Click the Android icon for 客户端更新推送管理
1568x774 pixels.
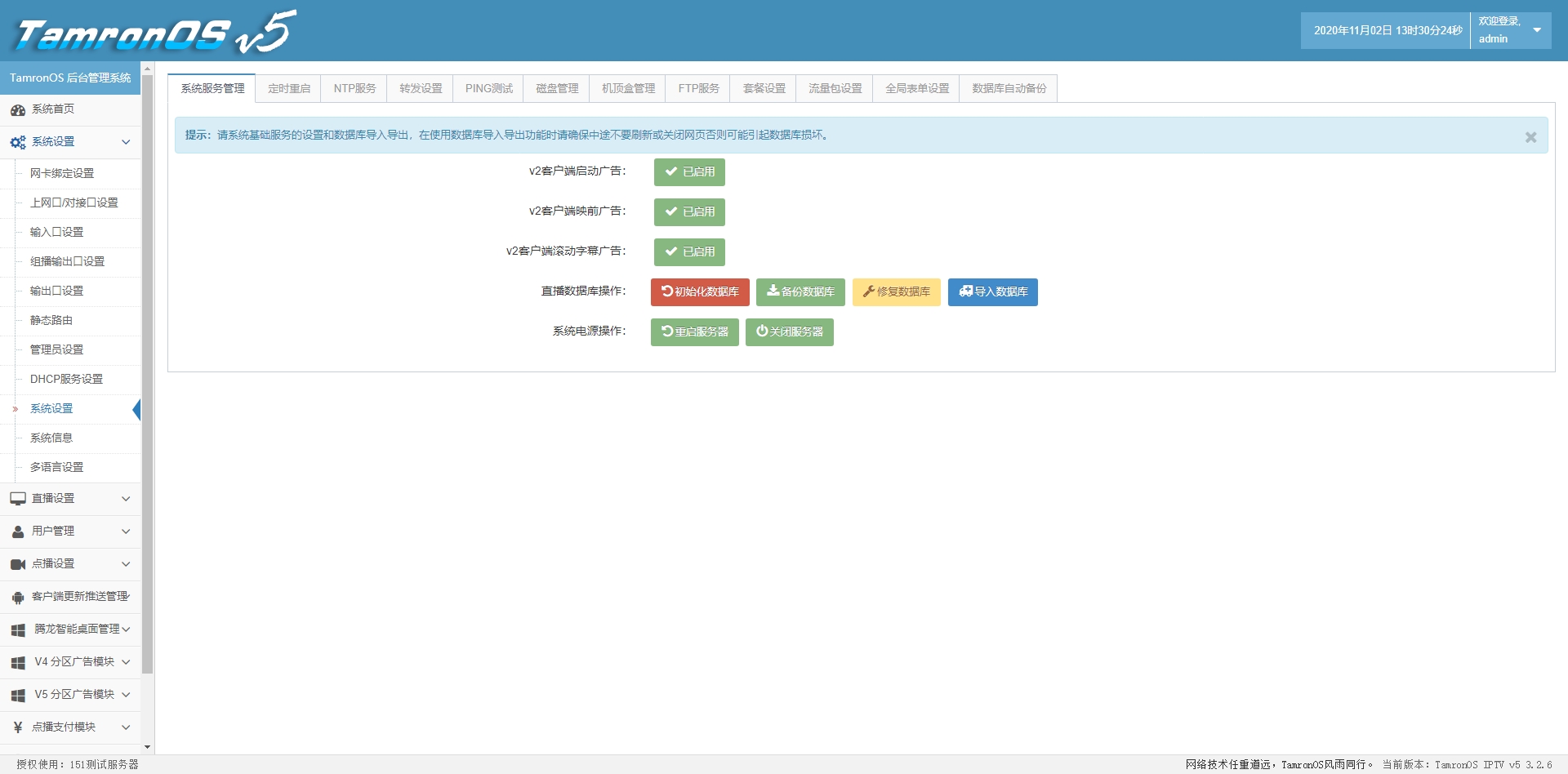coord(18,598)
